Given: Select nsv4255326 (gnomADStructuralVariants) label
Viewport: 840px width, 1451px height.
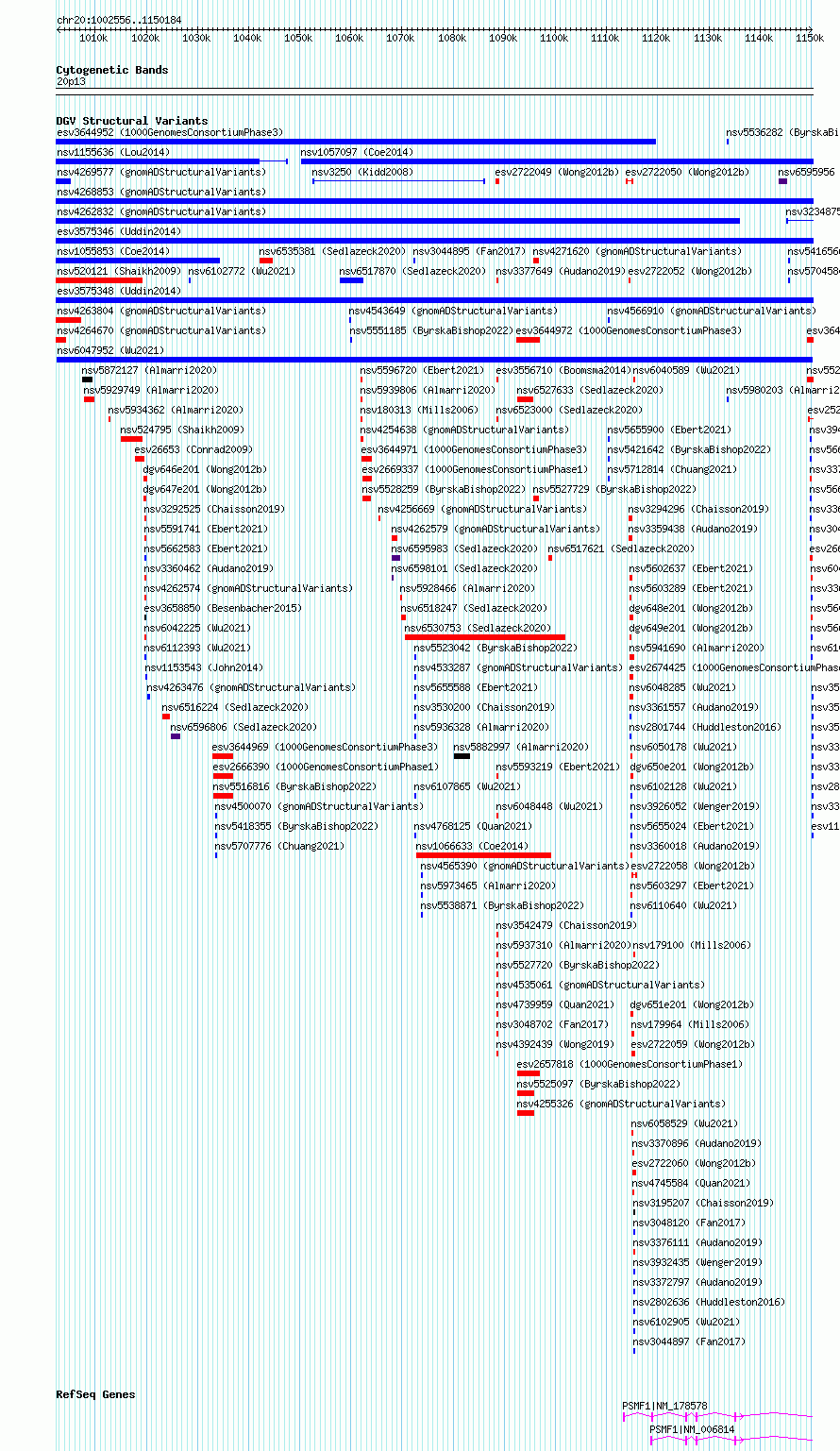Looking at the screenshot, I should [621, 1104].
